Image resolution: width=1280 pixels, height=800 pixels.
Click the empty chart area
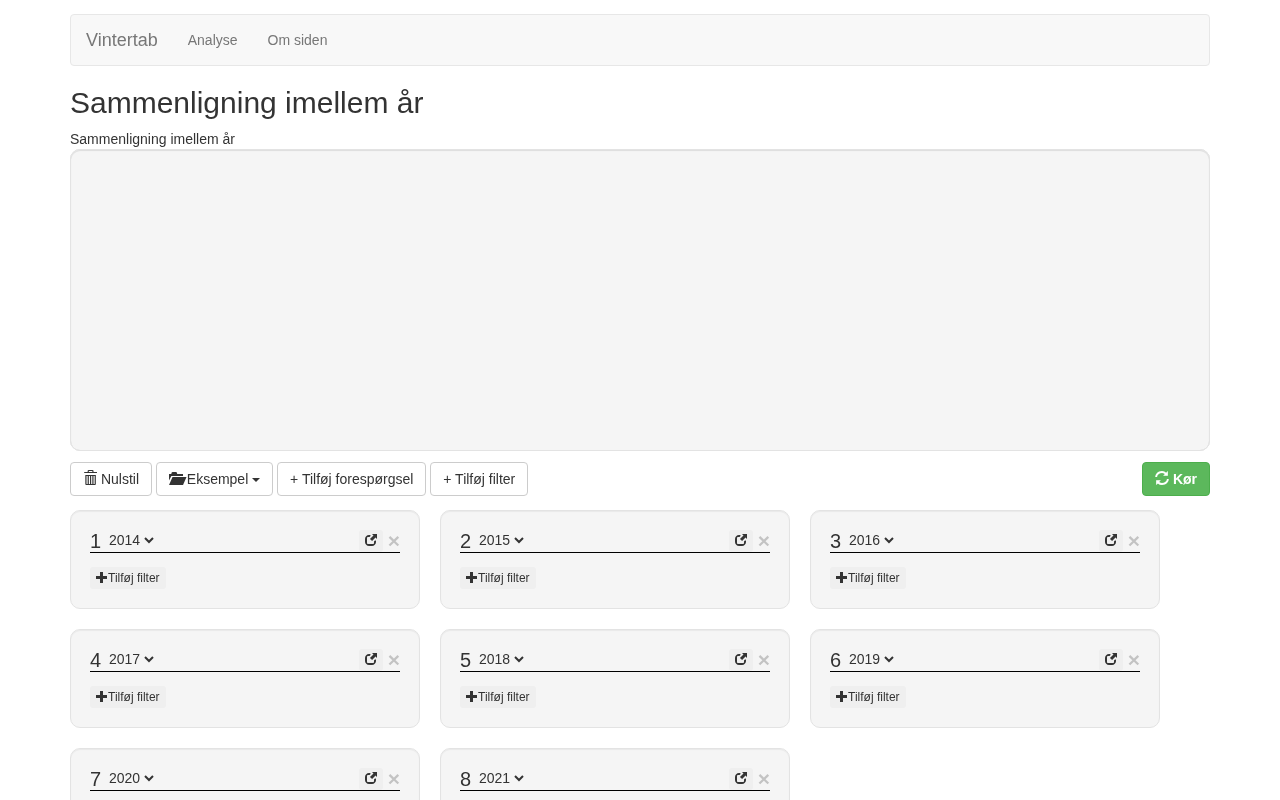click(x=640, y=300)
